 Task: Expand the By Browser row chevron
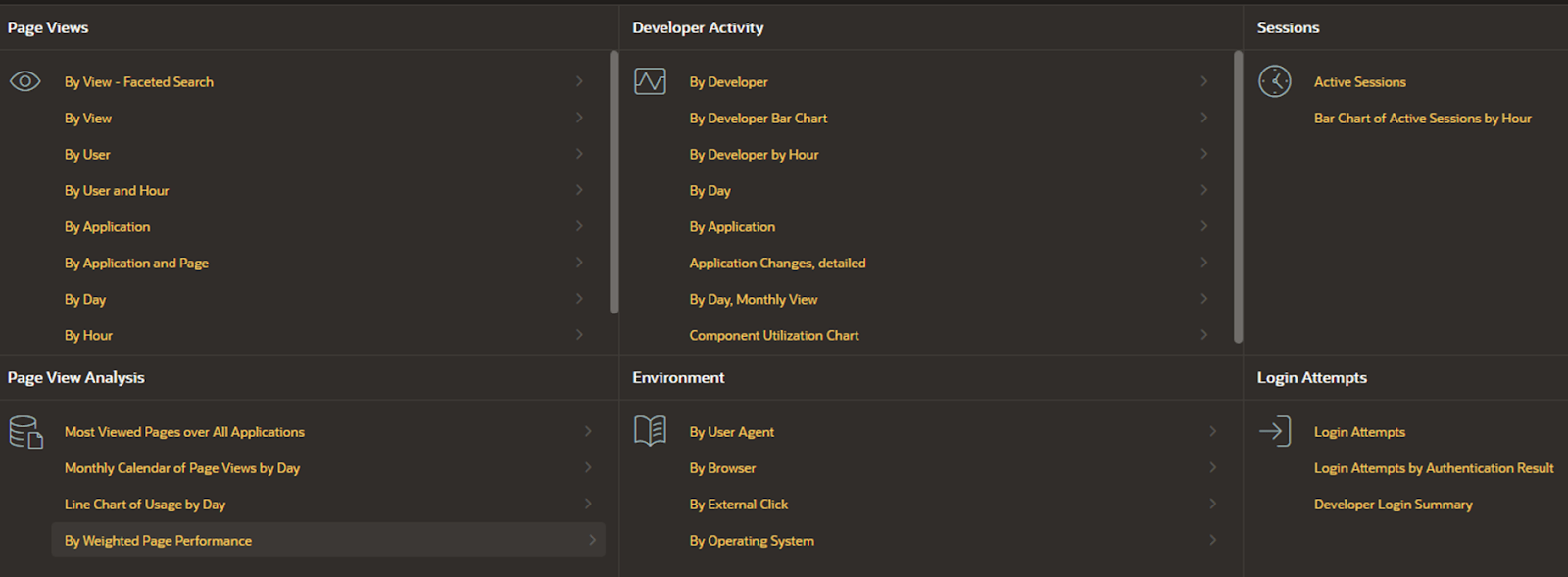click(1213, 467)
